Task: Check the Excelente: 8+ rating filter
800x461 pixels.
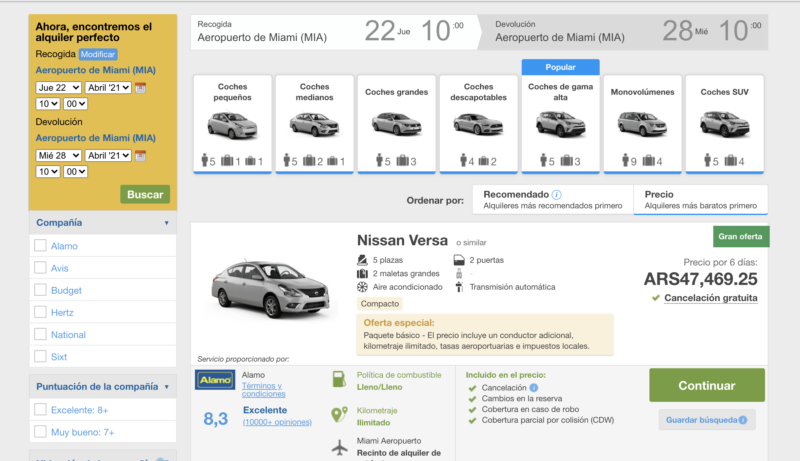Action: (40, 409)
